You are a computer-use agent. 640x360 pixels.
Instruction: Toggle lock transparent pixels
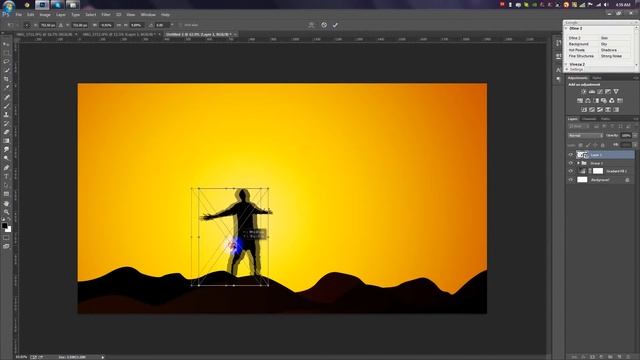(581, 145)
